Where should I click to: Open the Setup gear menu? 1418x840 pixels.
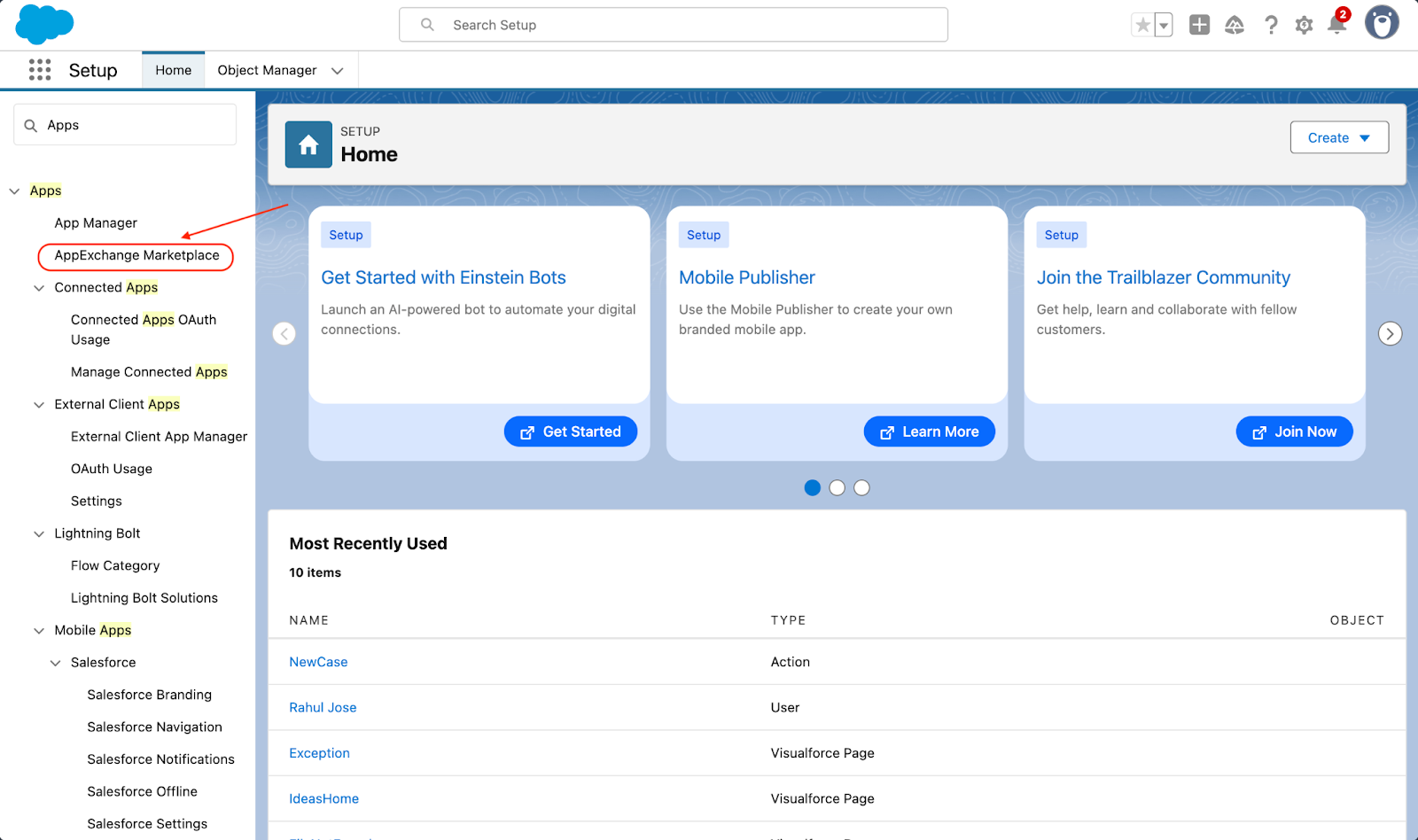coord(1304,26)
